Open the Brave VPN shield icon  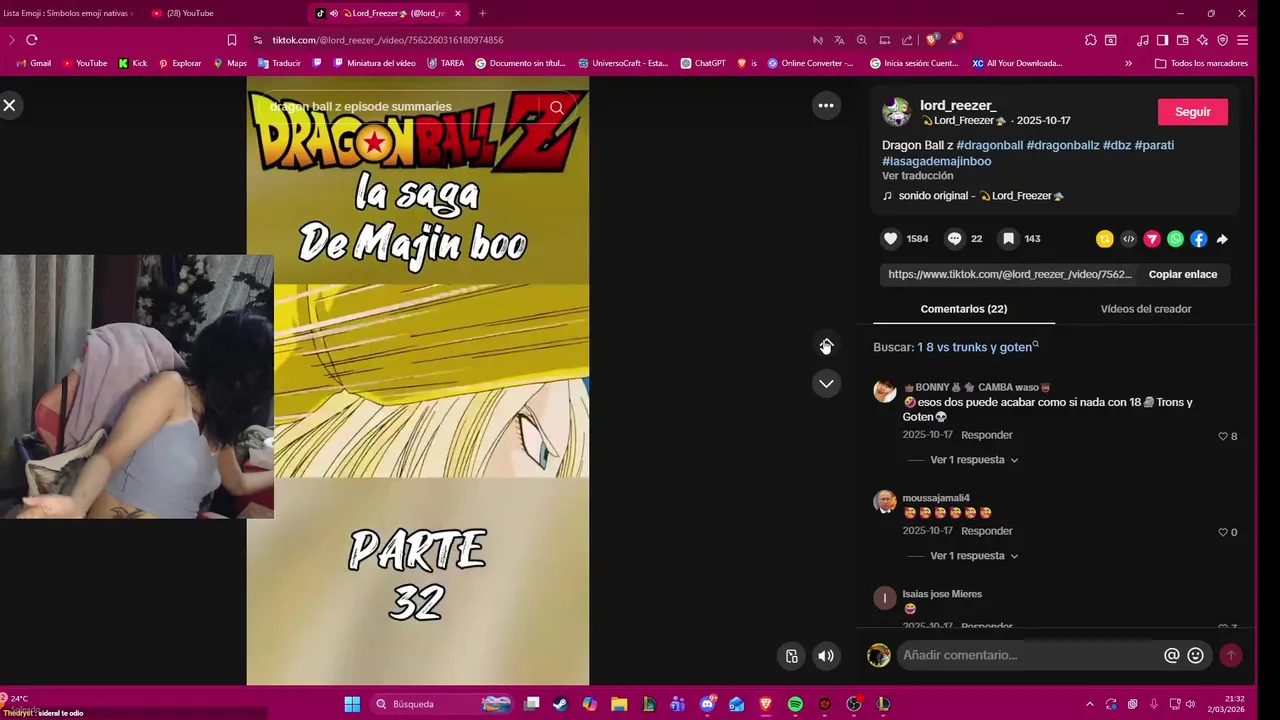point(1222,40)
